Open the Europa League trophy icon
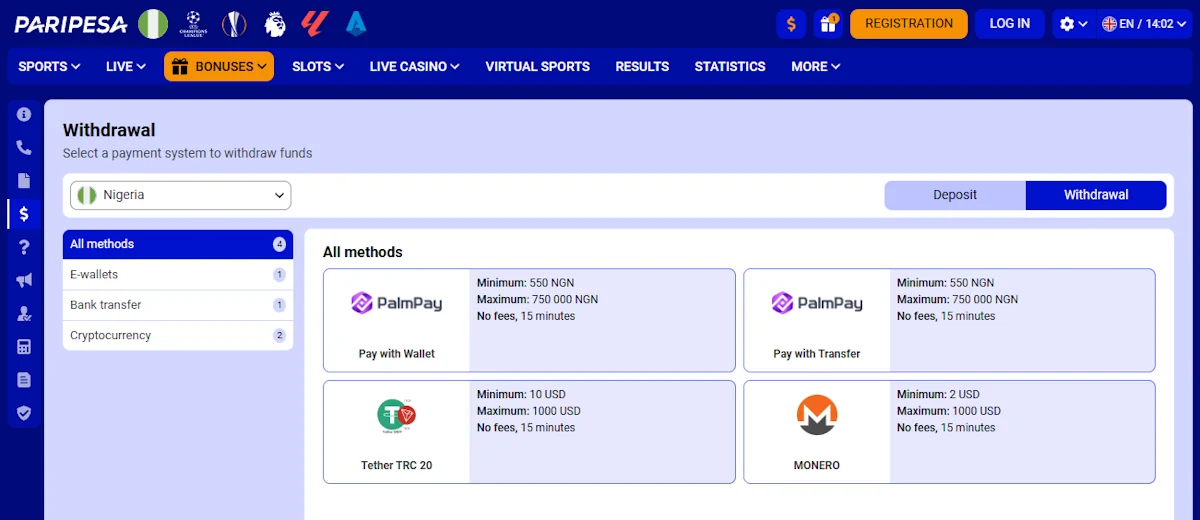Screen dimensions: 1200x520 coord(233,23)
